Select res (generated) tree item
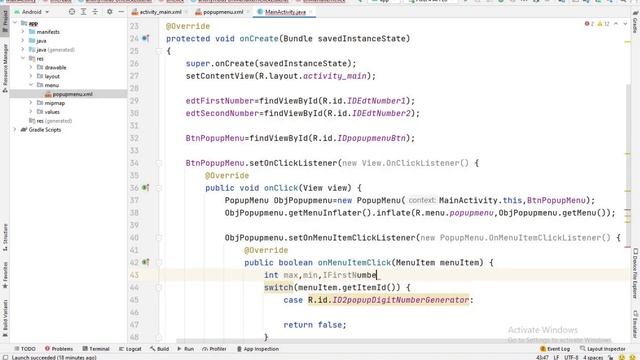This screenshot has width=640, height=360. 51,121
